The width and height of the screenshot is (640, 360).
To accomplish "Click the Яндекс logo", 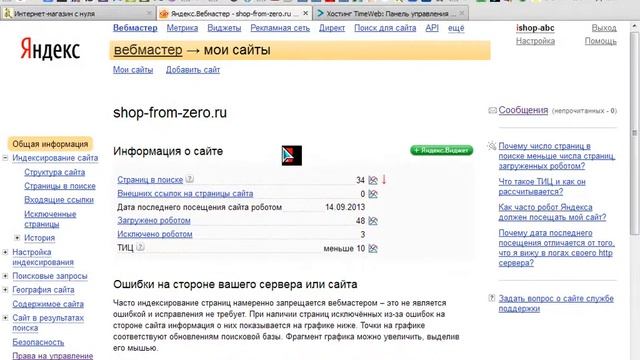I will pyautogui.click(x=50, y=49).
